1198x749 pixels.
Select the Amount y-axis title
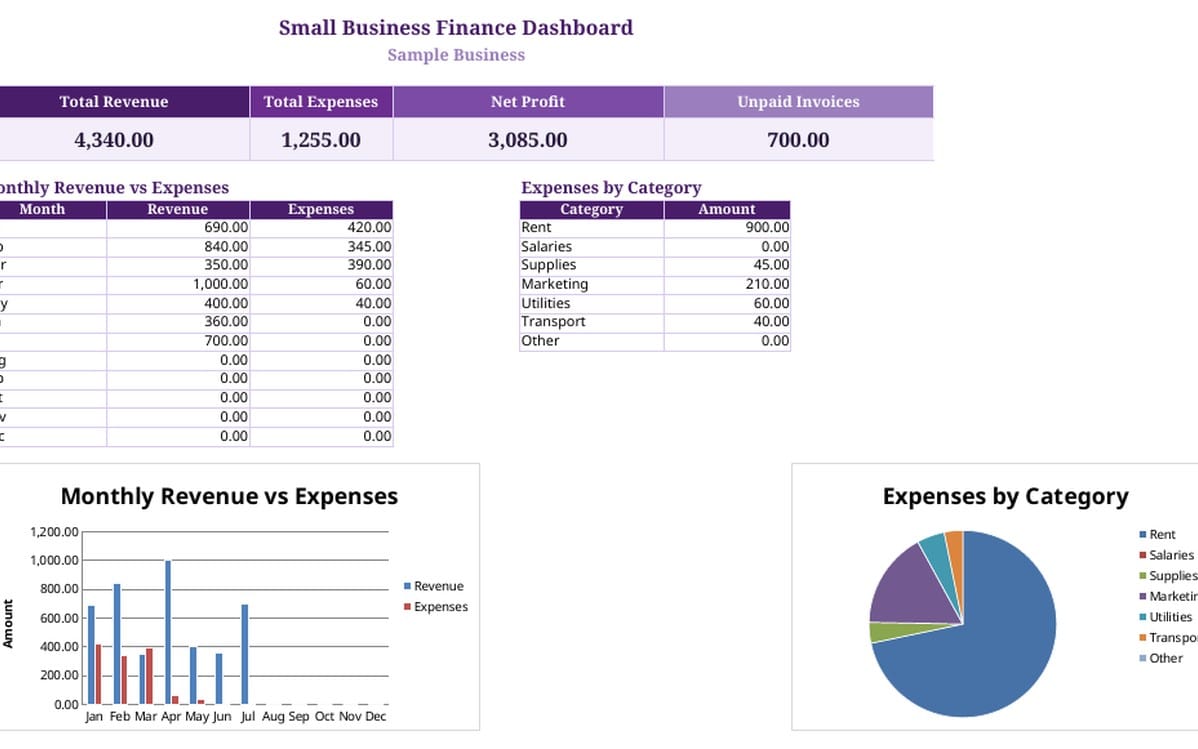8,624
